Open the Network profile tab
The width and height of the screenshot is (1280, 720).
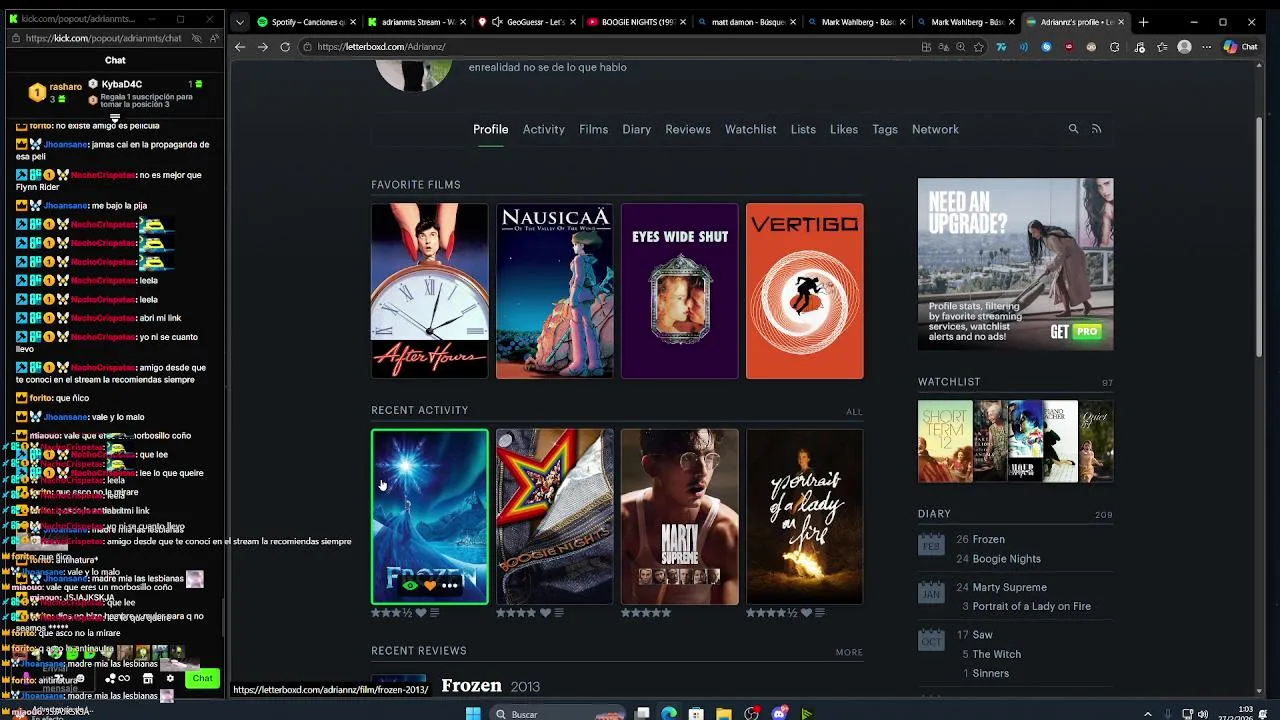pyautogui.click(x=935, y=129)
